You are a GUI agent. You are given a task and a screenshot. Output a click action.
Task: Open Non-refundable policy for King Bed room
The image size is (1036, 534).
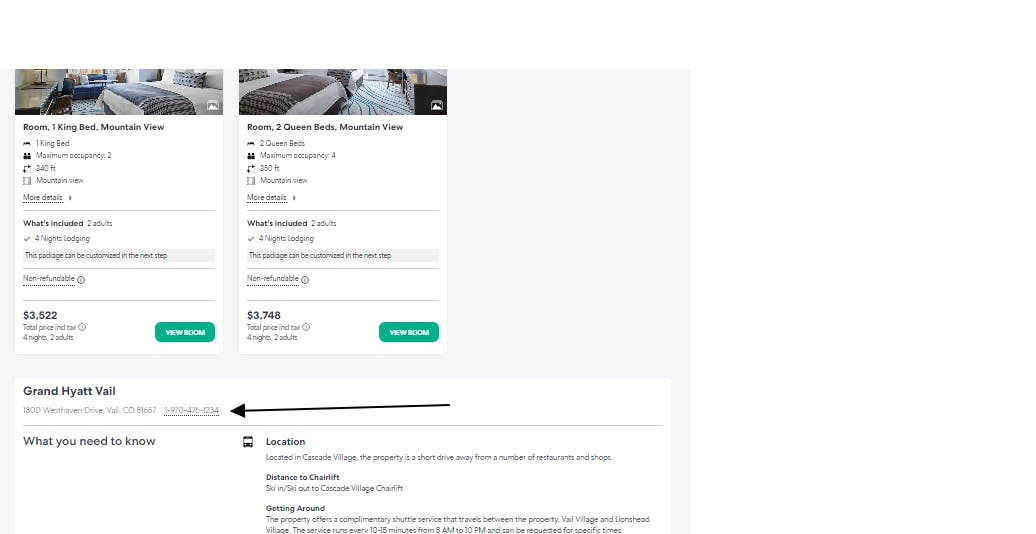coord(49,279)
